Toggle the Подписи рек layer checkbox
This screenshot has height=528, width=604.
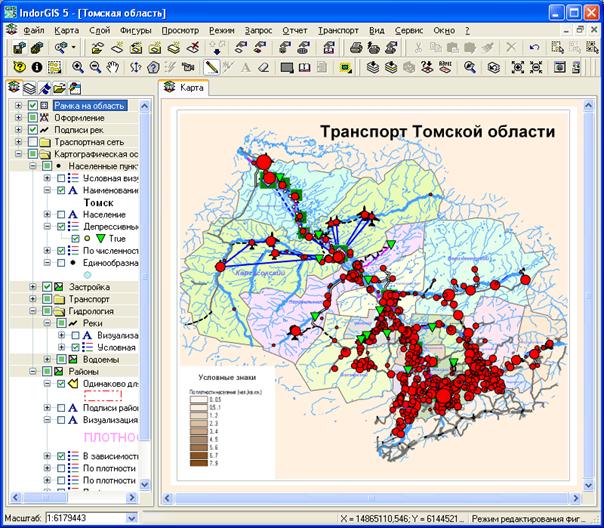33,130
